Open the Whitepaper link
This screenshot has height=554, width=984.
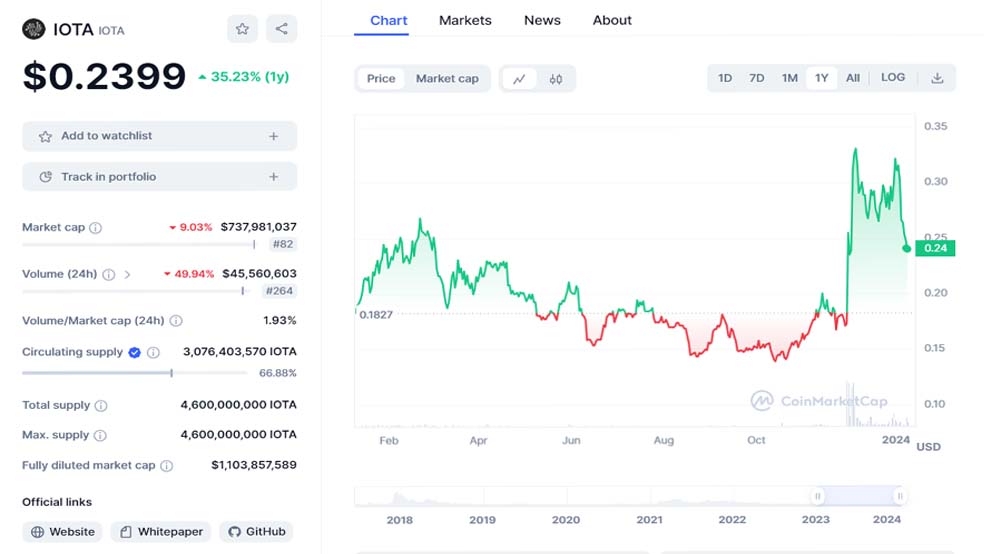click(x=162, y=532)
